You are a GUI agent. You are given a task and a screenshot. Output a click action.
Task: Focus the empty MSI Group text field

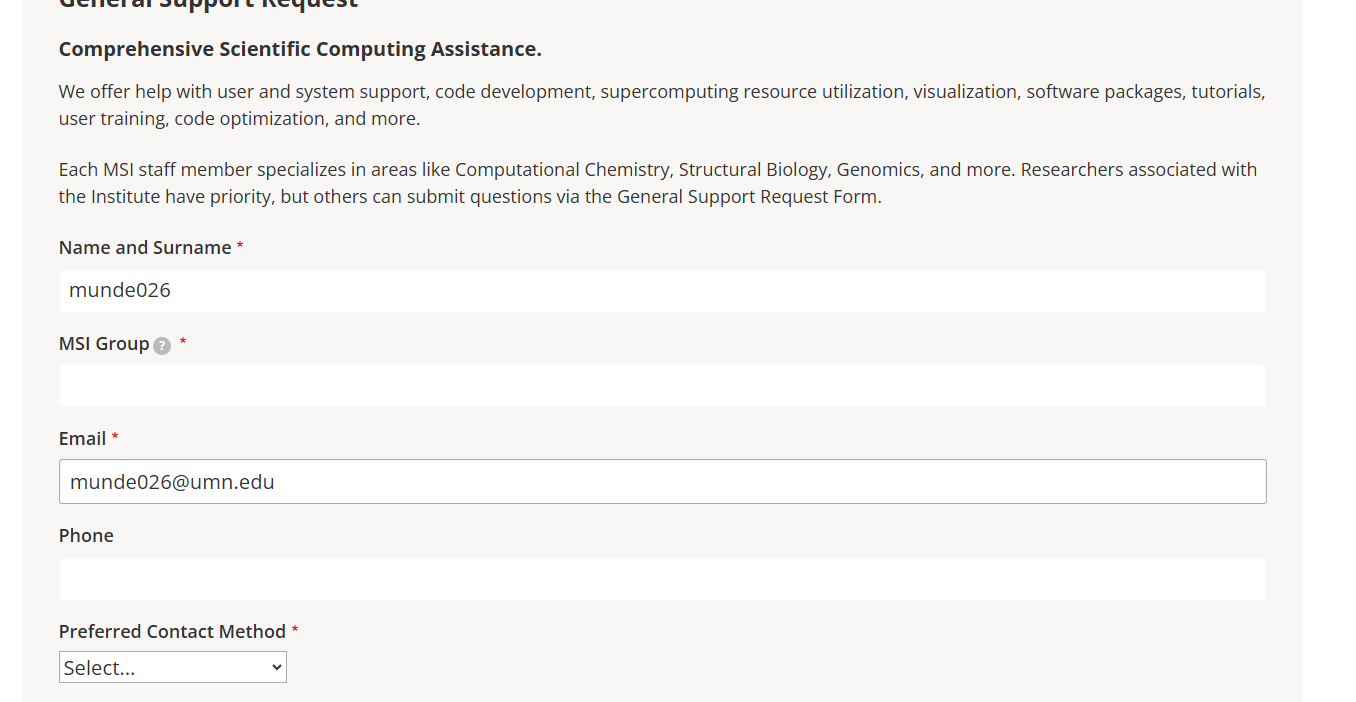click(x=662, y=386)
